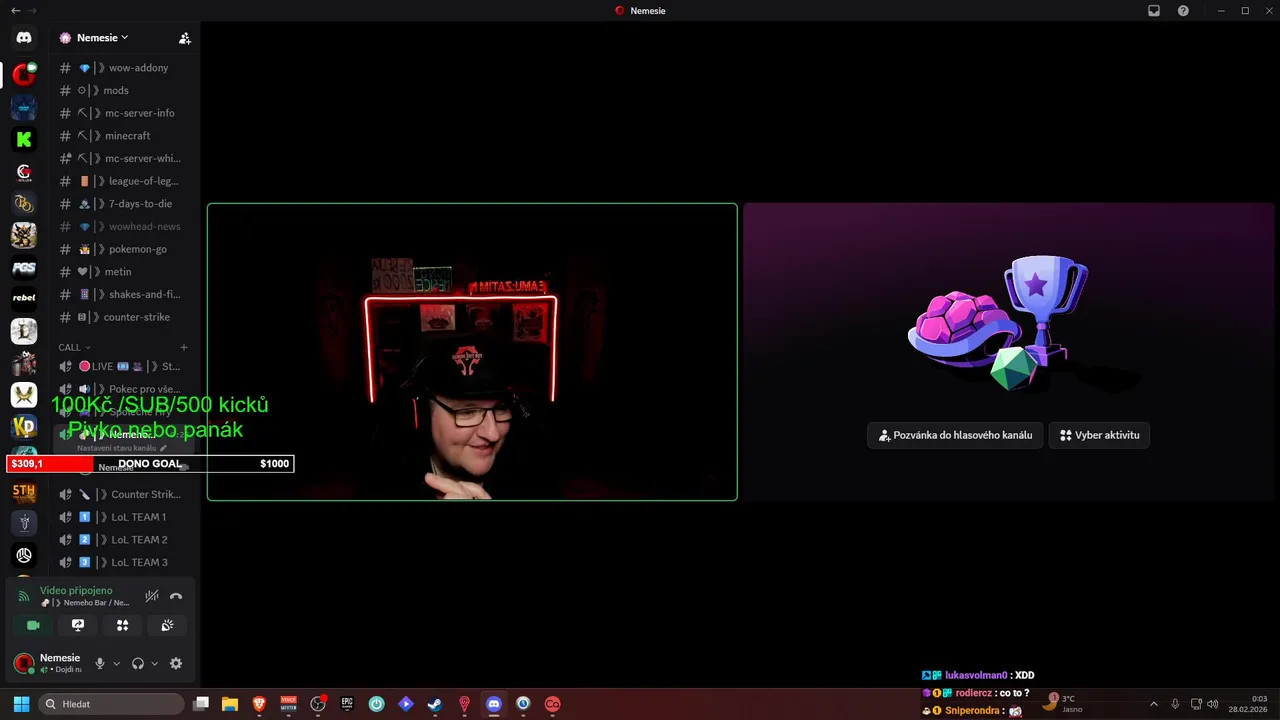Launch Brave browser from taskbar

259,704
